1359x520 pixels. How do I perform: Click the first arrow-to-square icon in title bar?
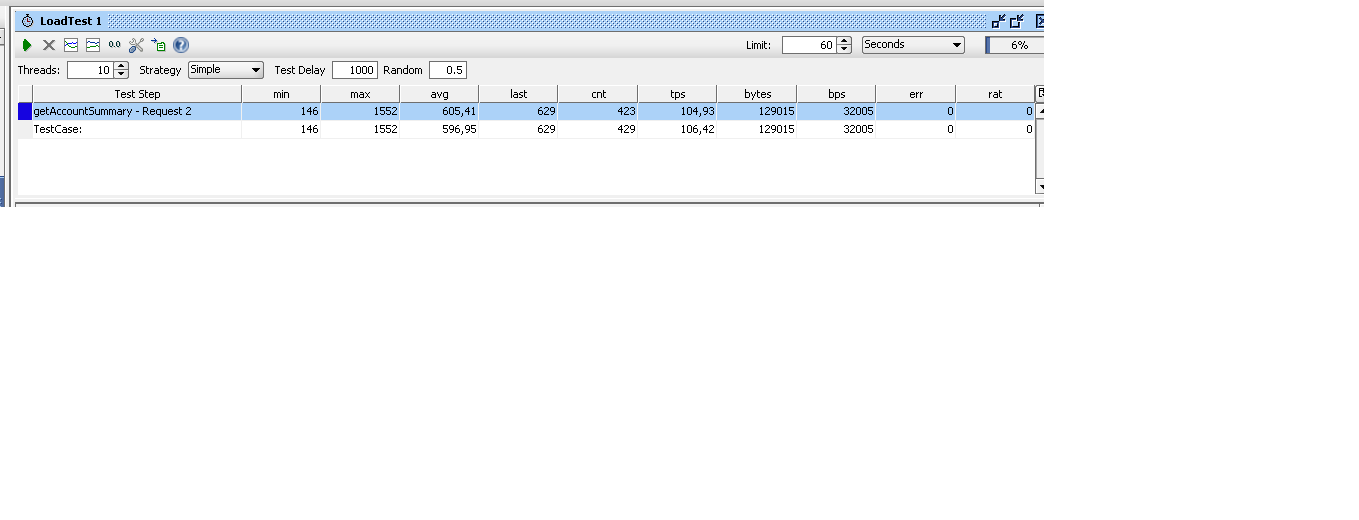998,21
